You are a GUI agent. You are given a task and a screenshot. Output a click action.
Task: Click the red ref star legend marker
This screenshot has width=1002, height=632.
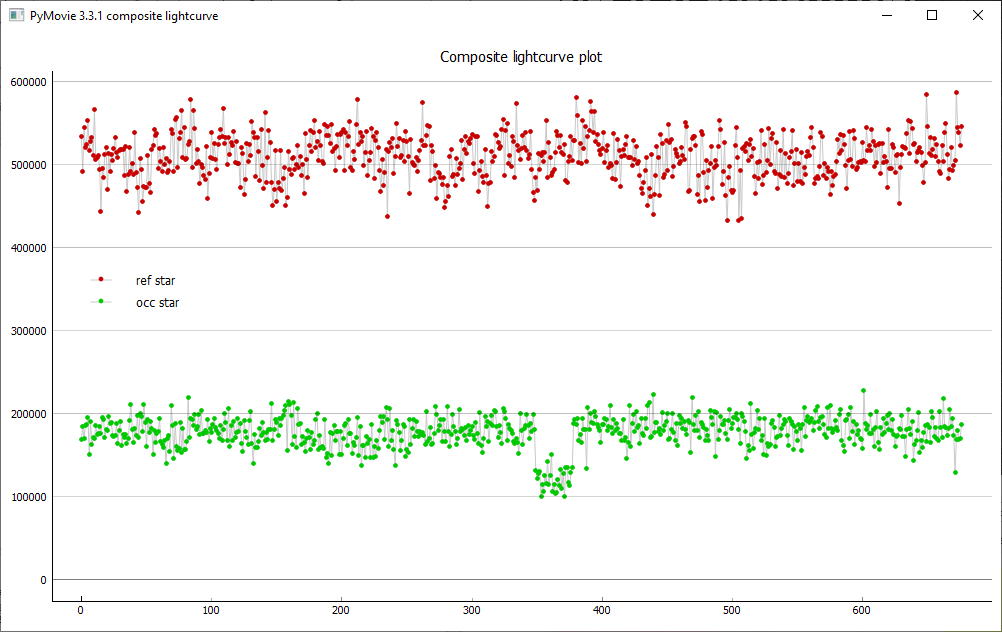tap(101, 280)
